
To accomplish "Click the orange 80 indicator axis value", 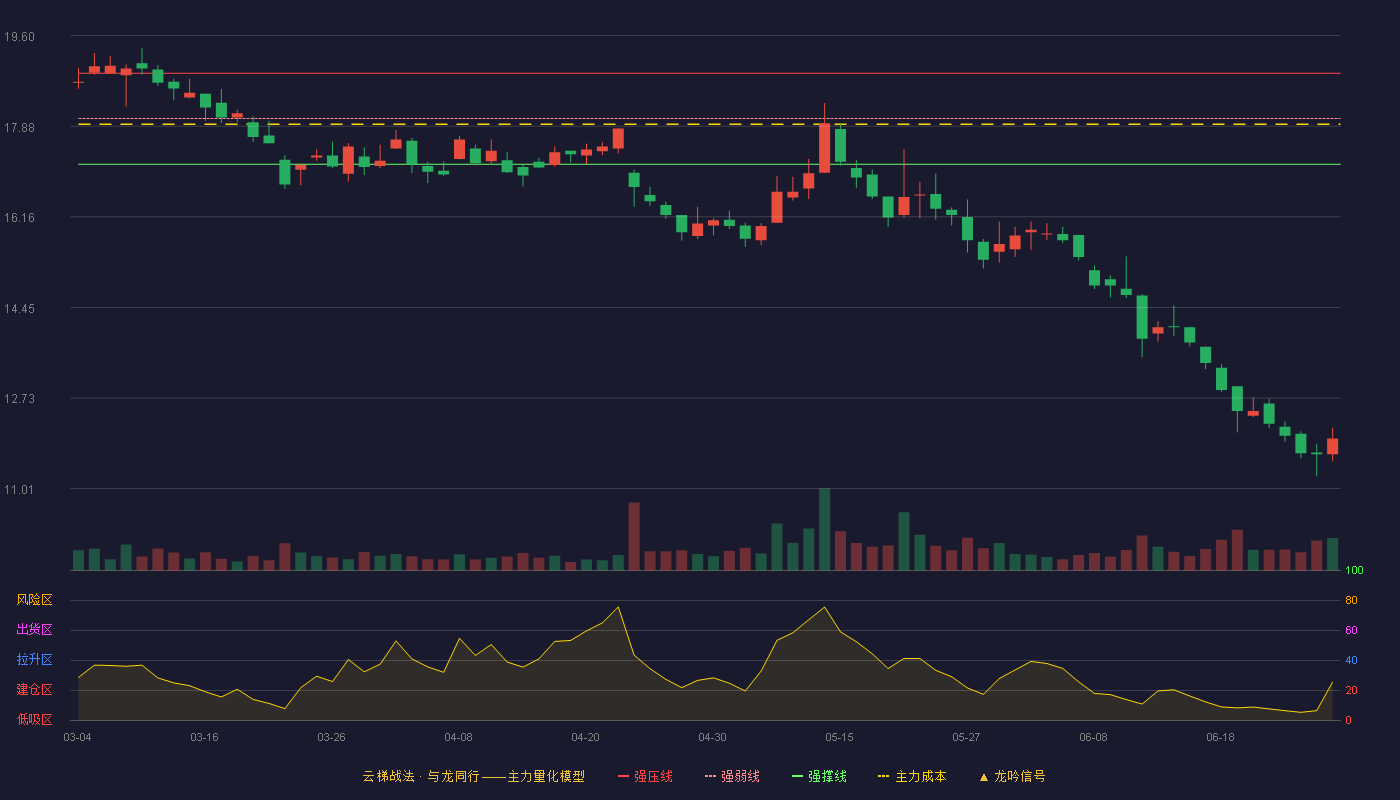I will (x=1351, y=600).
